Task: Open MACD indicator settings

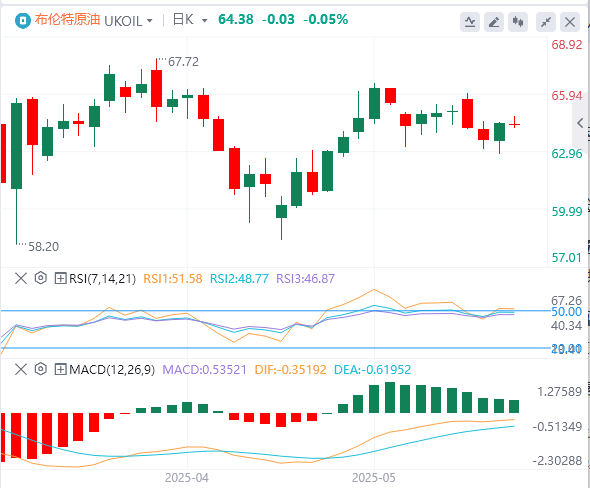Action: (x=40, y=369)
